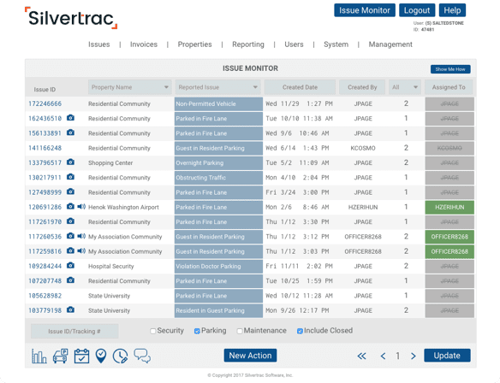The height and width of the screenshot is (383, 500).
Task: View camera photo for issue 156133891
Action: pyautogui.click(x=70, y=132)
